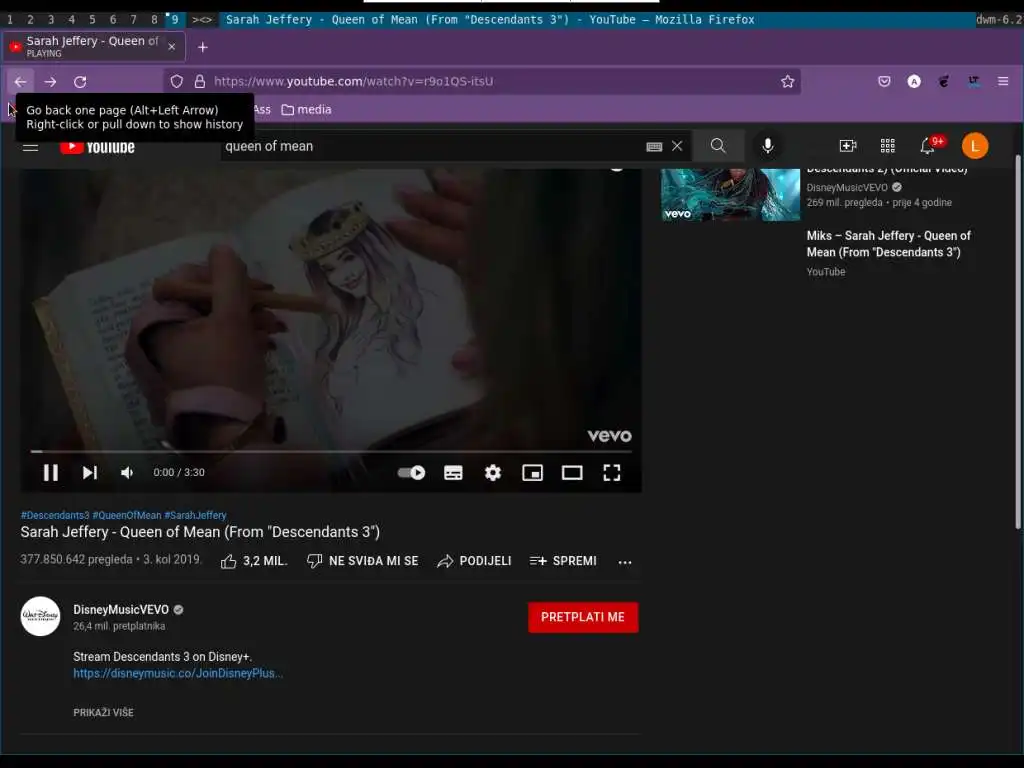The width and height of the screenshot is (1024, 768).
Task: Share the video with PODIJELI
Action: (475, 561)
